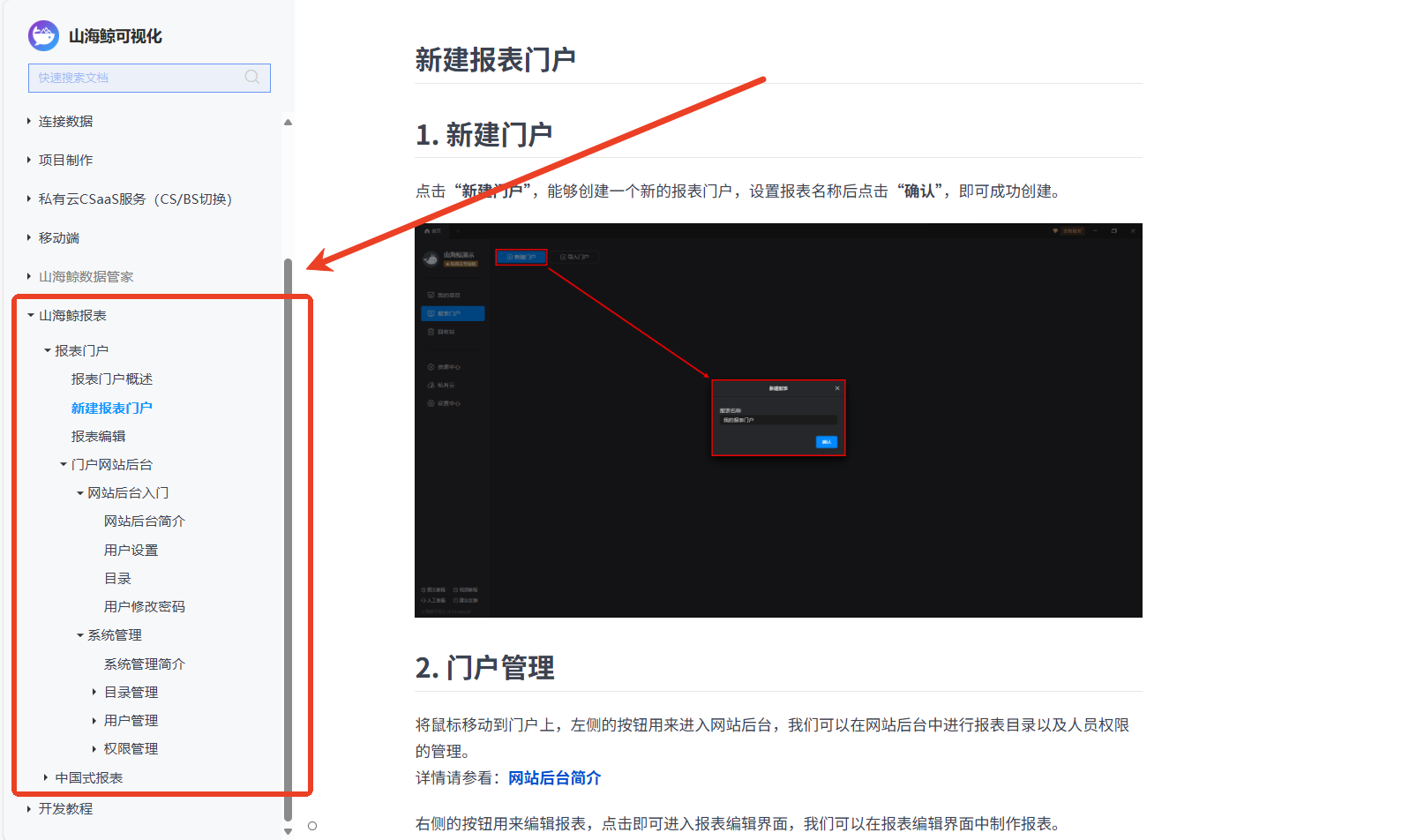Expand the 目录管理 tree arrow
This screenshot has height=840, width=1424.
[x=94, y=692]
